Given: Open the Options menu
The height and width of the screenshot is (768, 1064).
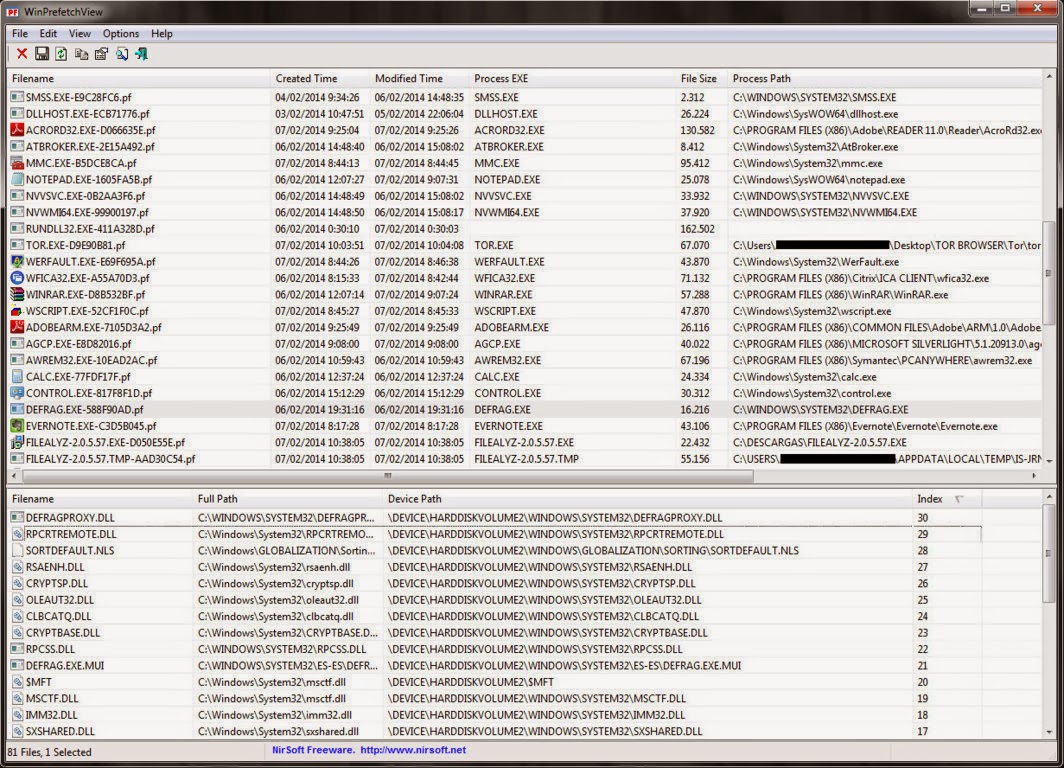Looking at the screenshot, I should click(x=121, y=33).
